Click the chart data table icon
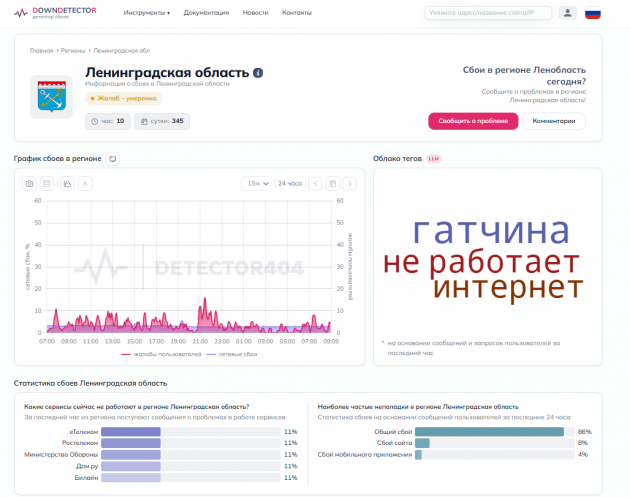630x497 pixels. tap(47, 184)
